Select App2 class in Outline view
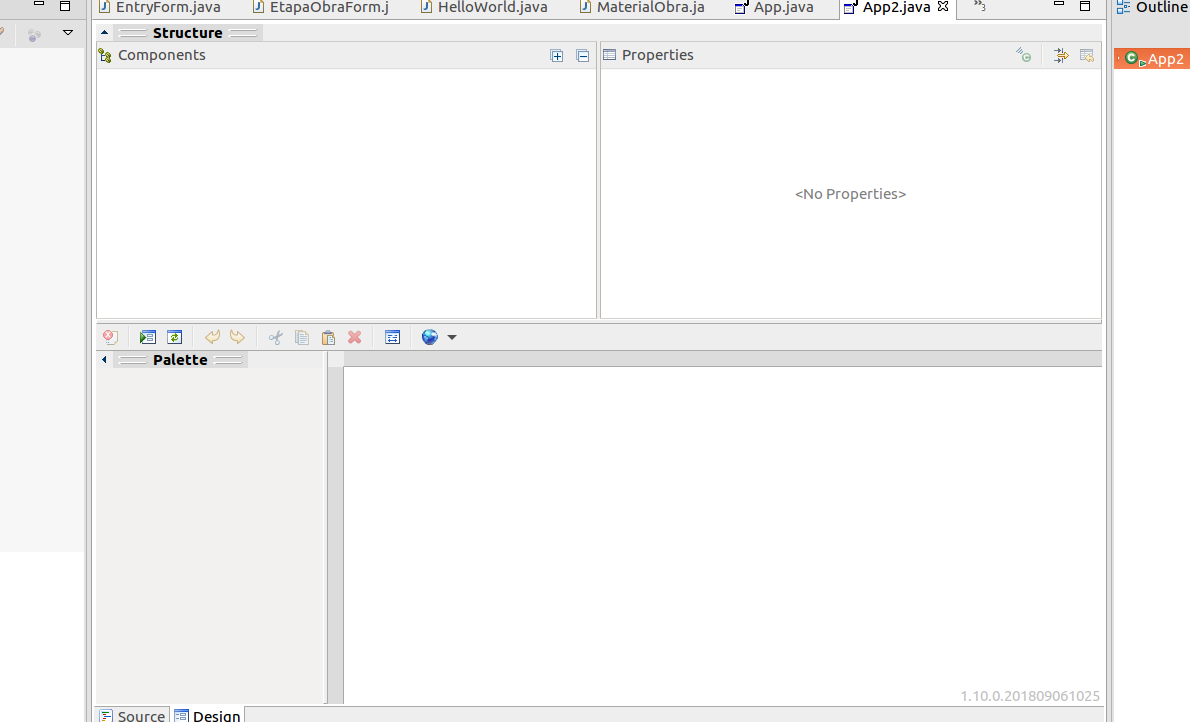 pos(1154,58)
